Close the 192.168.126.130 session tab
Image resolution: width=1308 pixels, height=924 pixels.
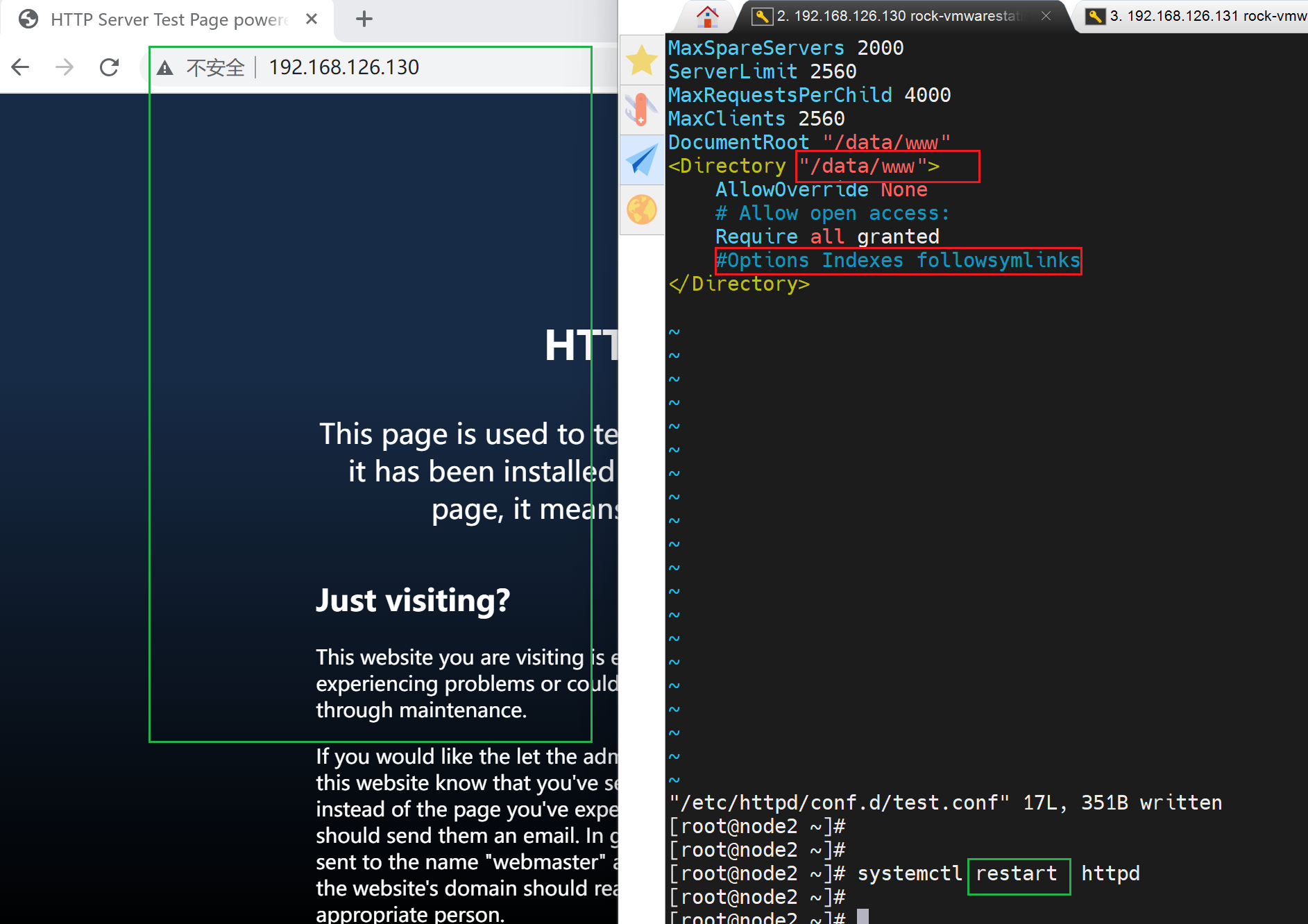(1046, 16)
